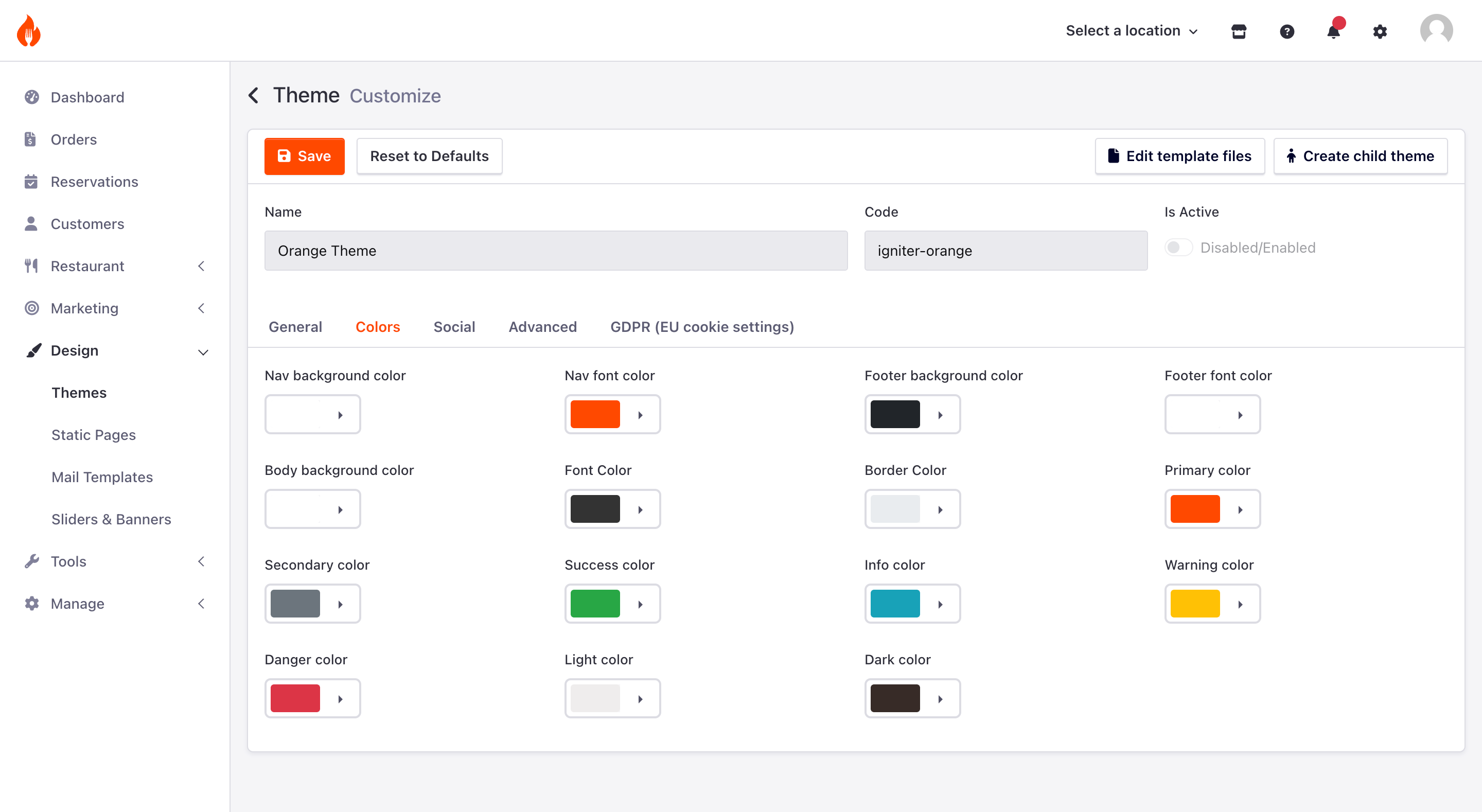Click the flame logo icon
This screenshot has width=1482, height=812.
pos(29,30)
